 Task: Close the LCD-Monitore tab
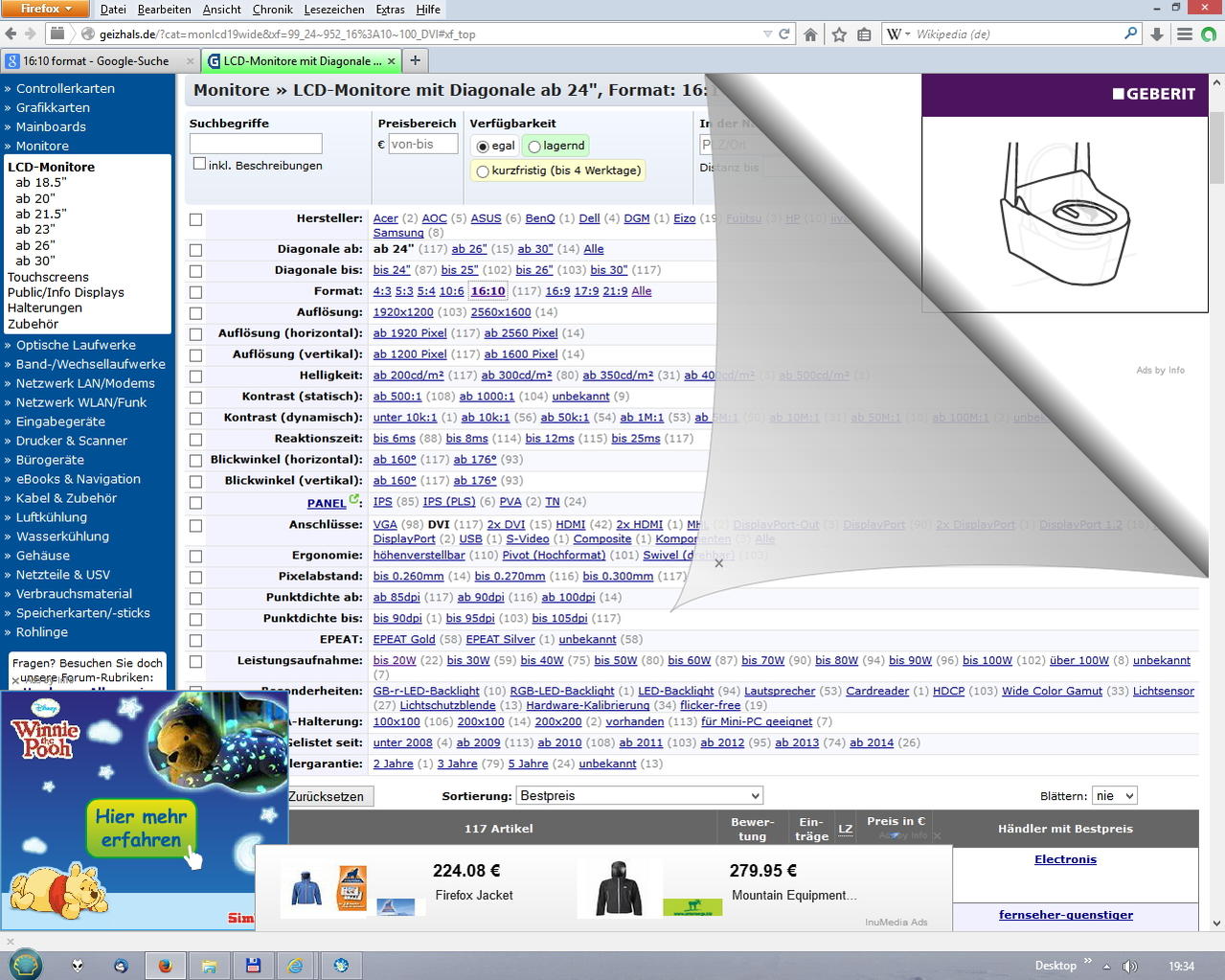tap(391, 60)
